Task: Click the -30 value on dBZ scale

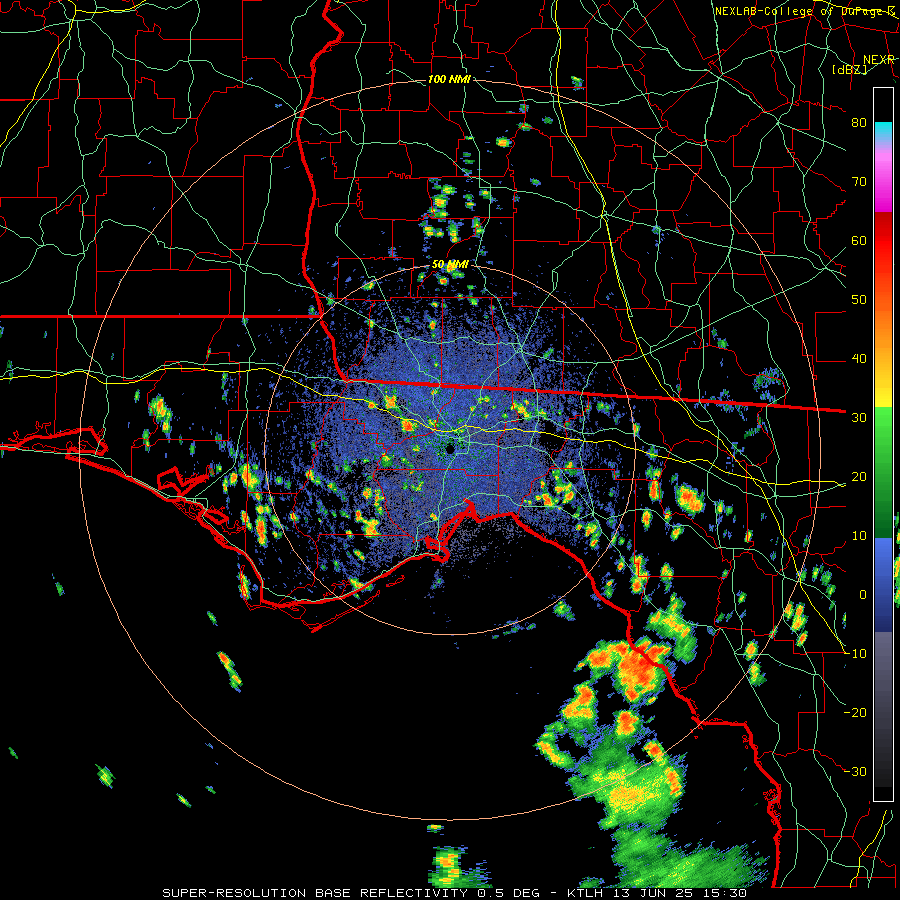Action: (x=856, y=771)
